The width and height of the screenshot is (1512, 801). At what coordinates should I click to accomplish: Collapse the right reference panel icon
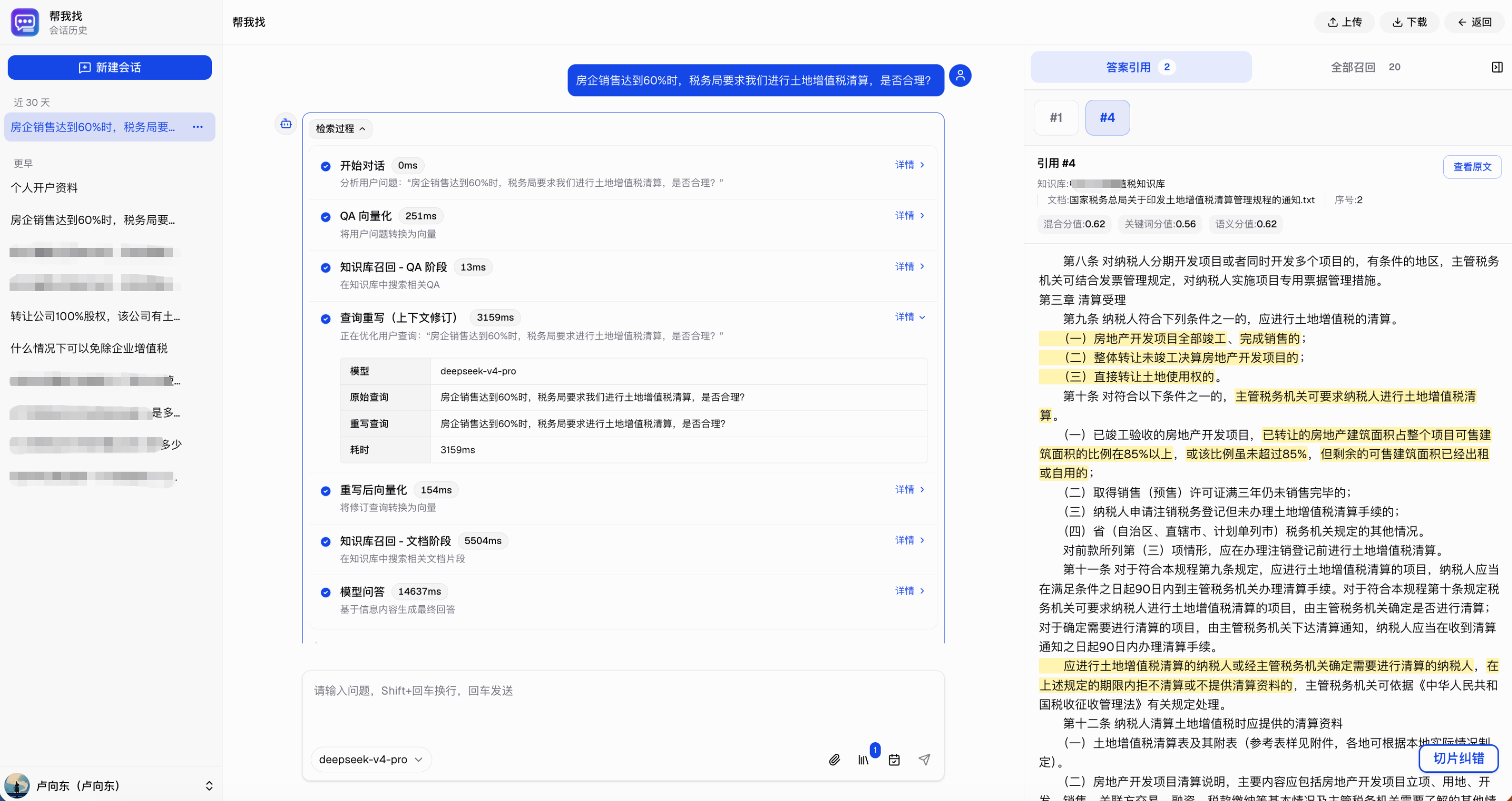point(1497,67)
